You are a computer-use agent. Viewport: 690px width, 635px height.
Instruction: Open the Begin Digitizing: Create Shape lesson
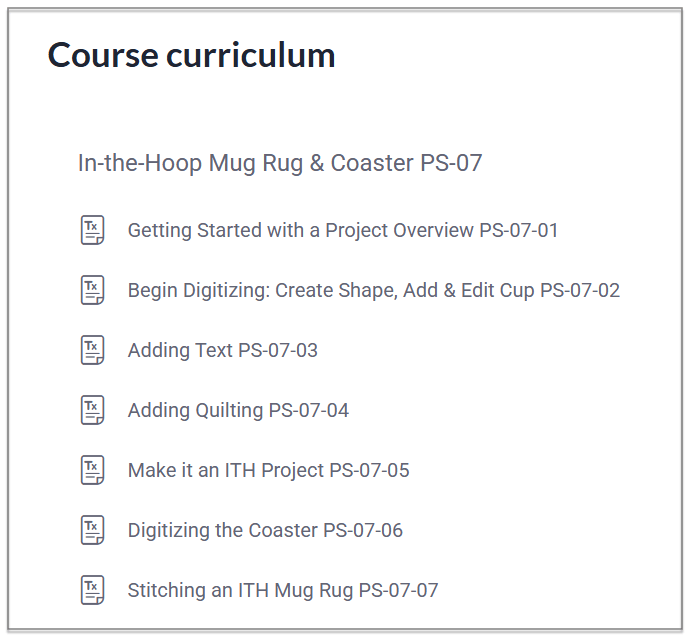coord(330,291)
